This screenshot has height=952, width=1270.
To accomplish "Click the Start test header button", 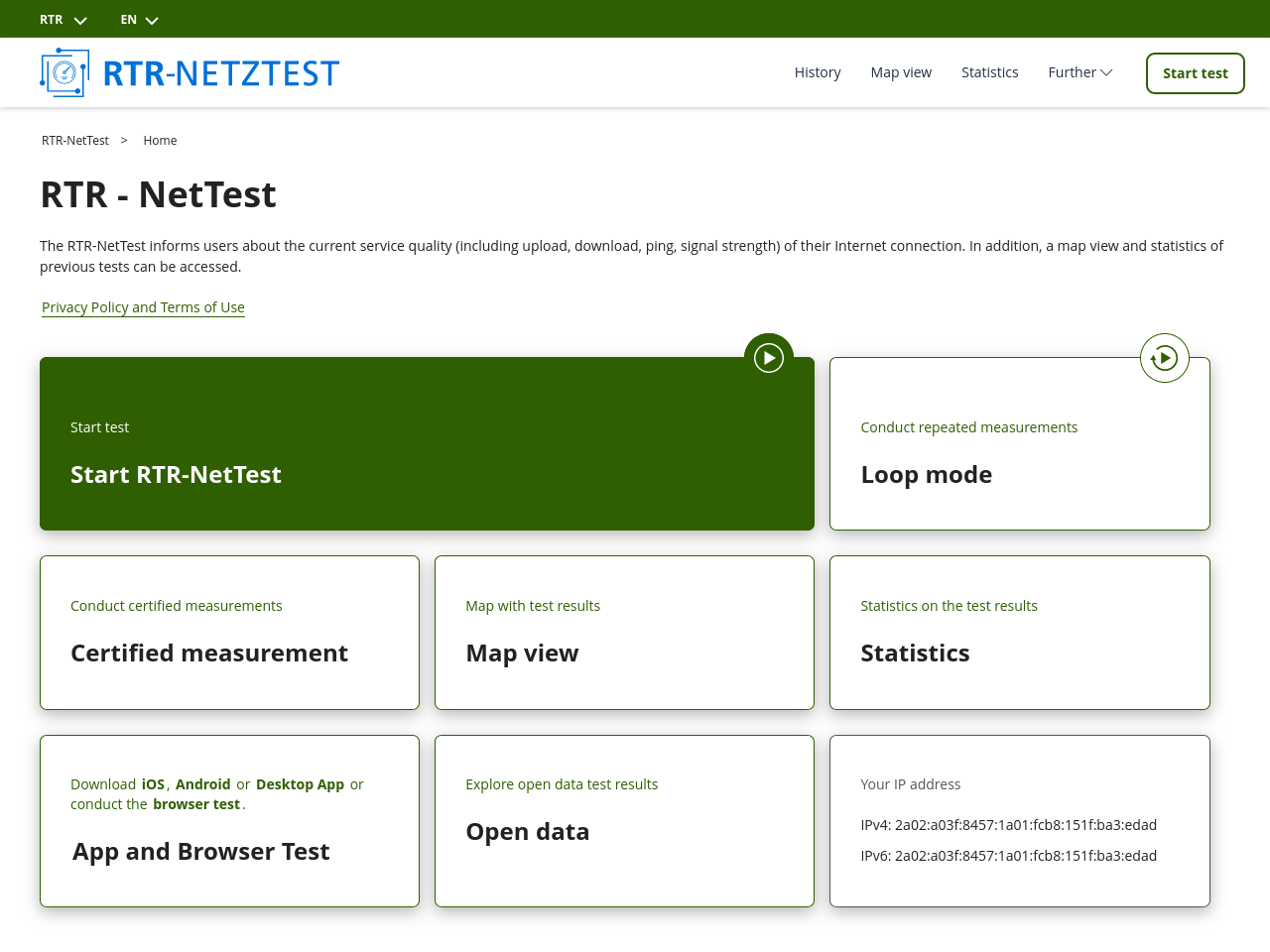I will [1196, 73].
